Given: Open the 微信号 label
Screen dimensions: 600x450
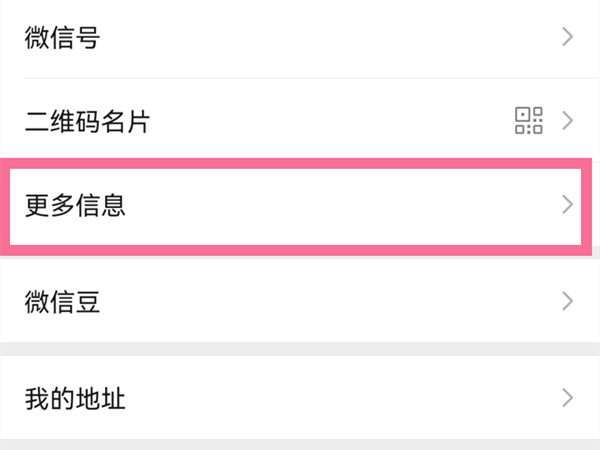Looking at the screenshot, I should point(62,38).
